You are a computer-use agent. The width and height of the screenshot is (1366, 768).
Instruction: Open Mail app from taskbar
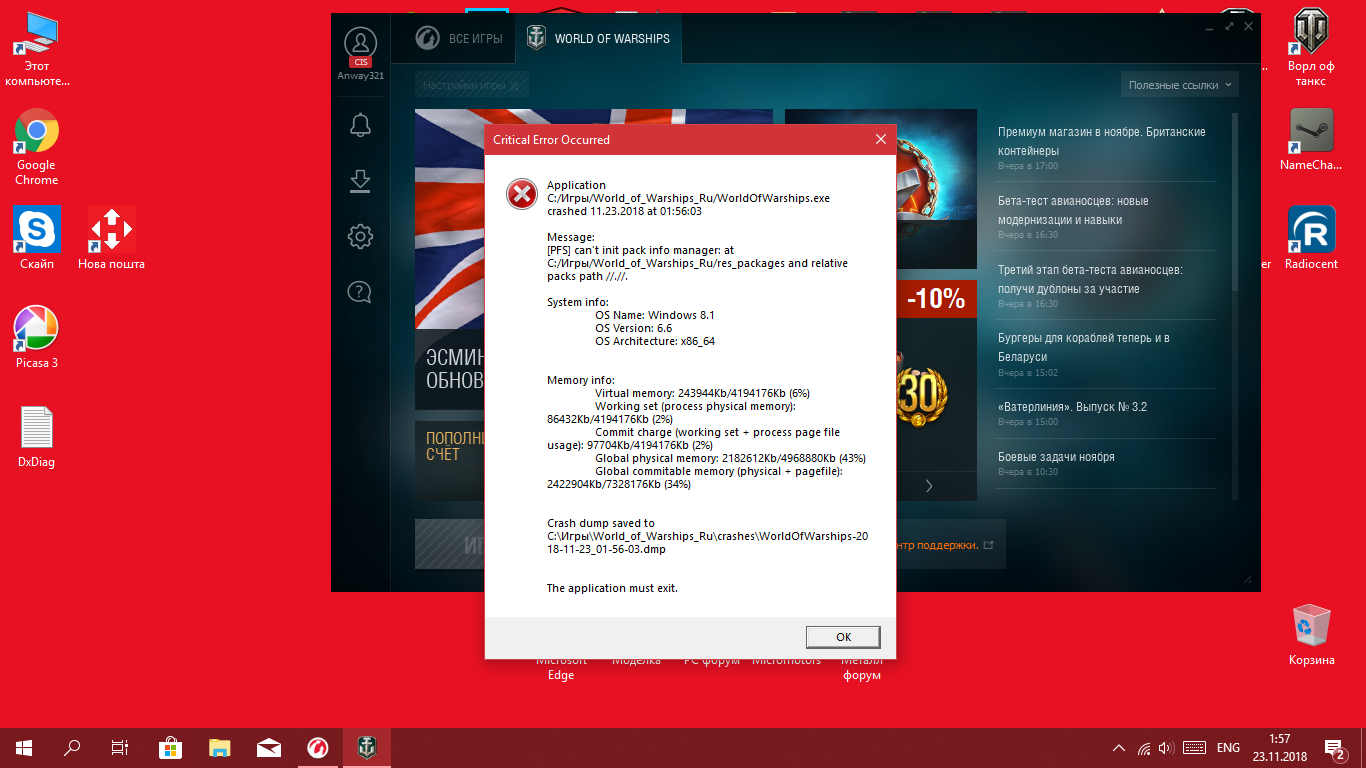click(268, 747)
